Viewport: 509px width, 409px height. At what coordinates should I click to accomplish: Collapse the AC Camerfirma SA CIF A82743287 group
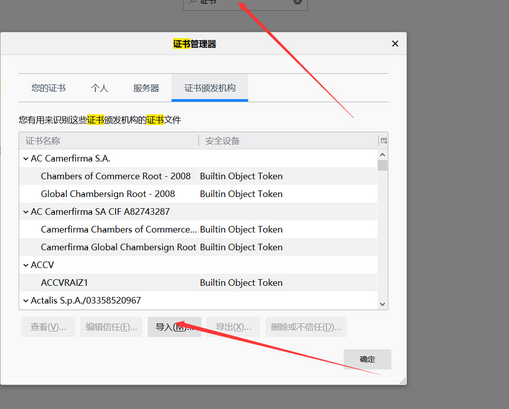click(26, 212)
